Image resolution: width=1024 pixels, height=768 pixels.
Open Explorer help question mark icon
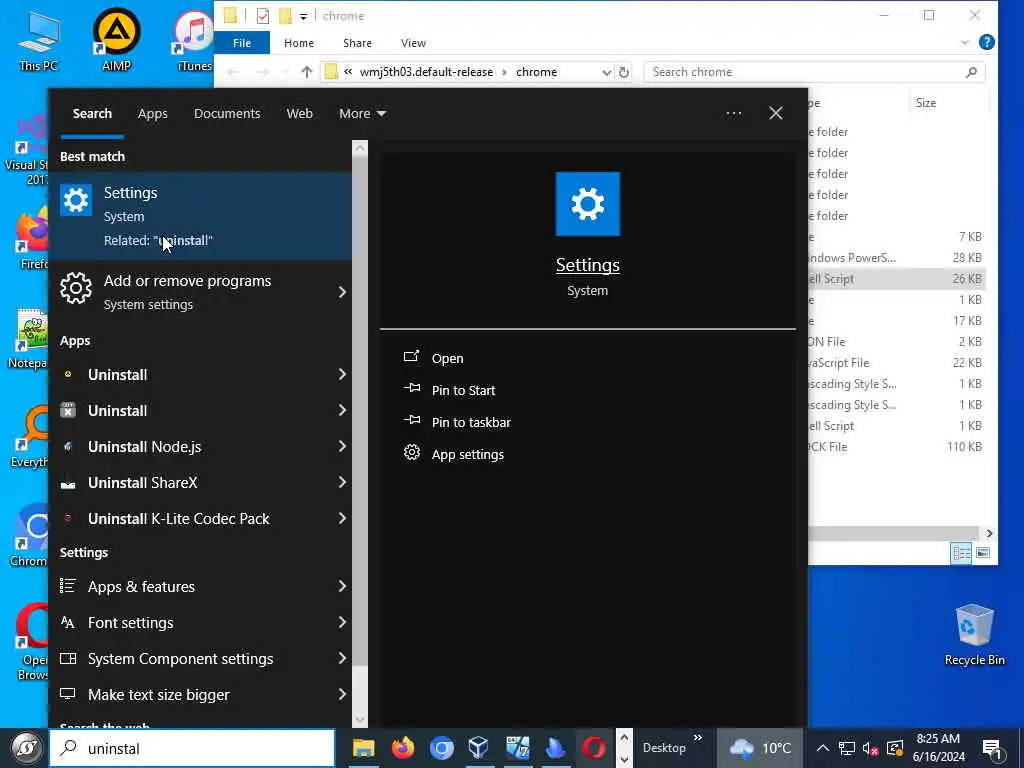[987, 42]
